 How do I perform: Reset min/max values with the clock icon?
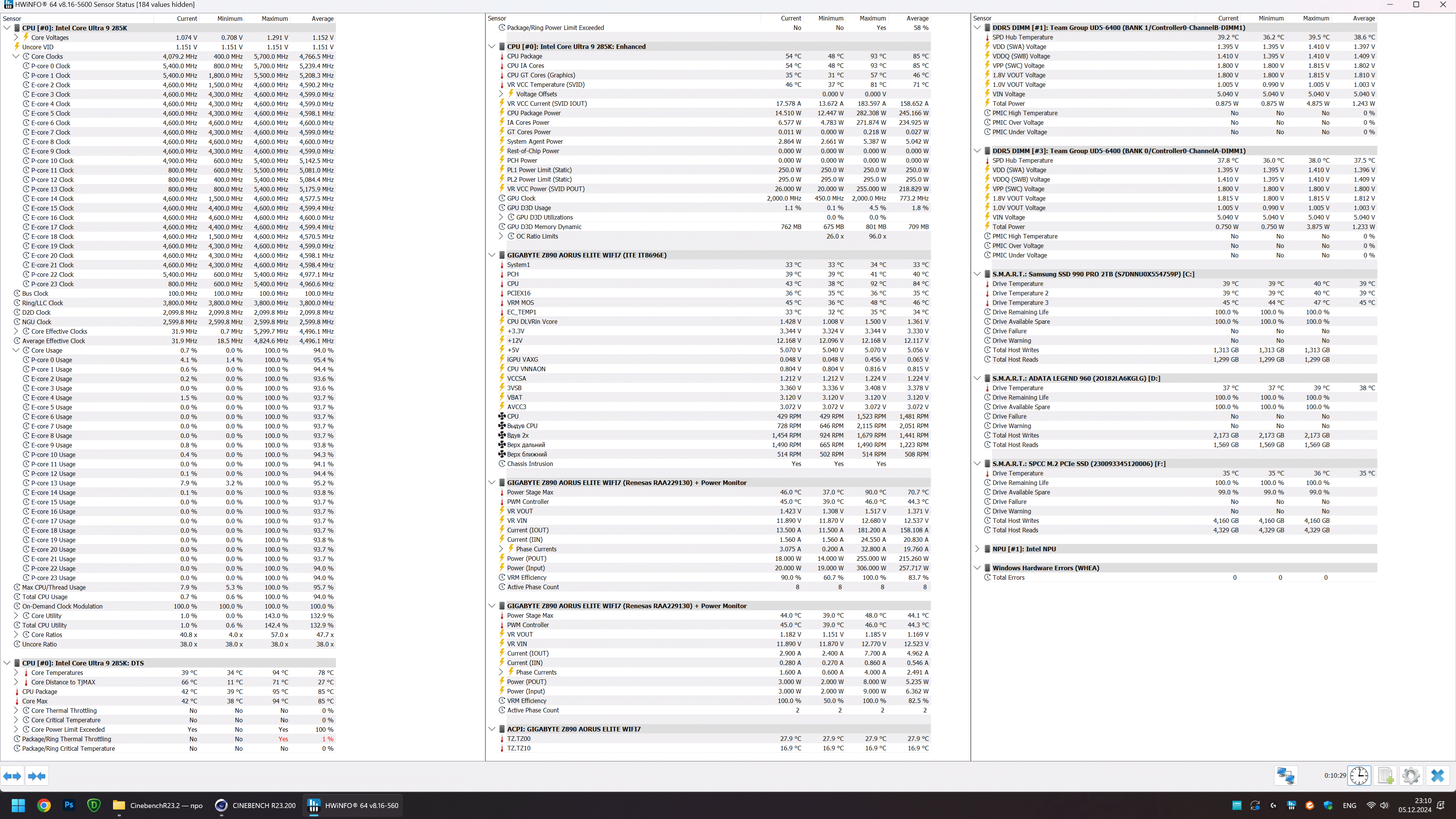[x=1359, y=775]
